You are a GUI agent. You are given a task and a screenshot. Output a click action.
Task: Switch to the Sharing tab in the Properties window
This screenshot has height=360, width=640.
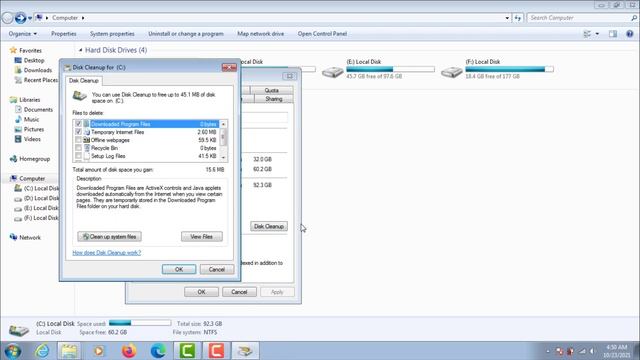click(273, 99)
